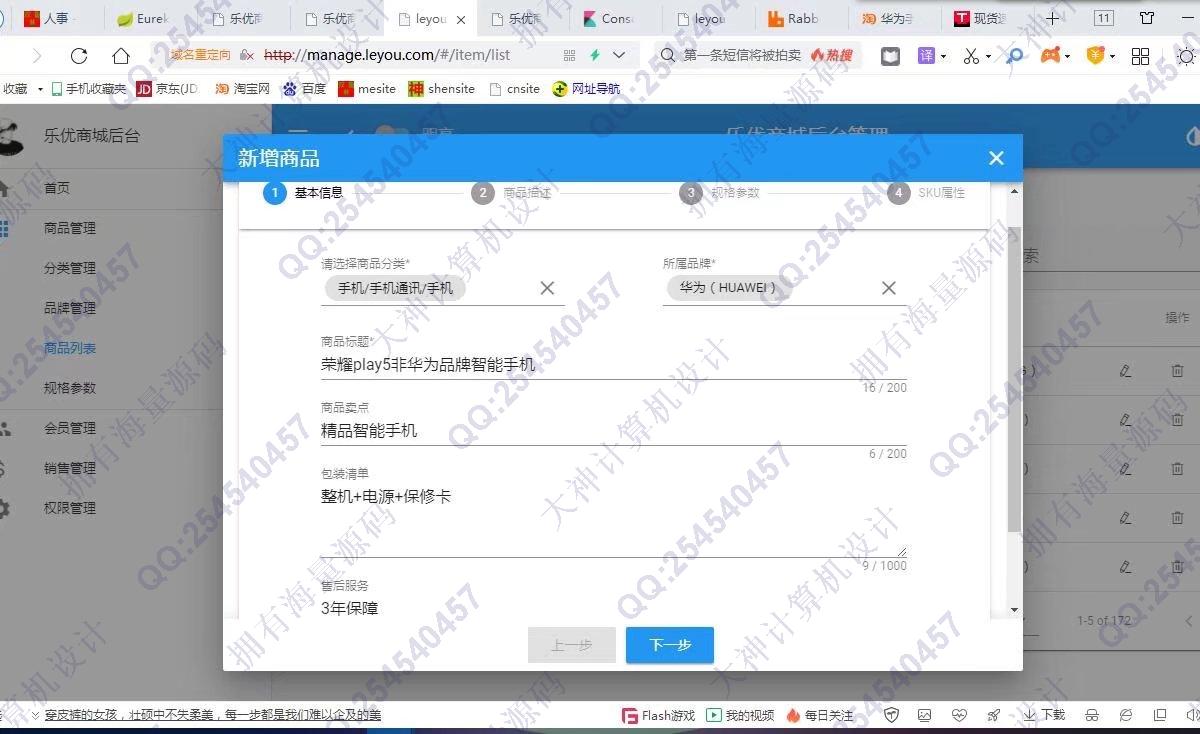Open the 京东 bookmark
This screenshot has width=1200, height=734.
(x=168, y=89)
